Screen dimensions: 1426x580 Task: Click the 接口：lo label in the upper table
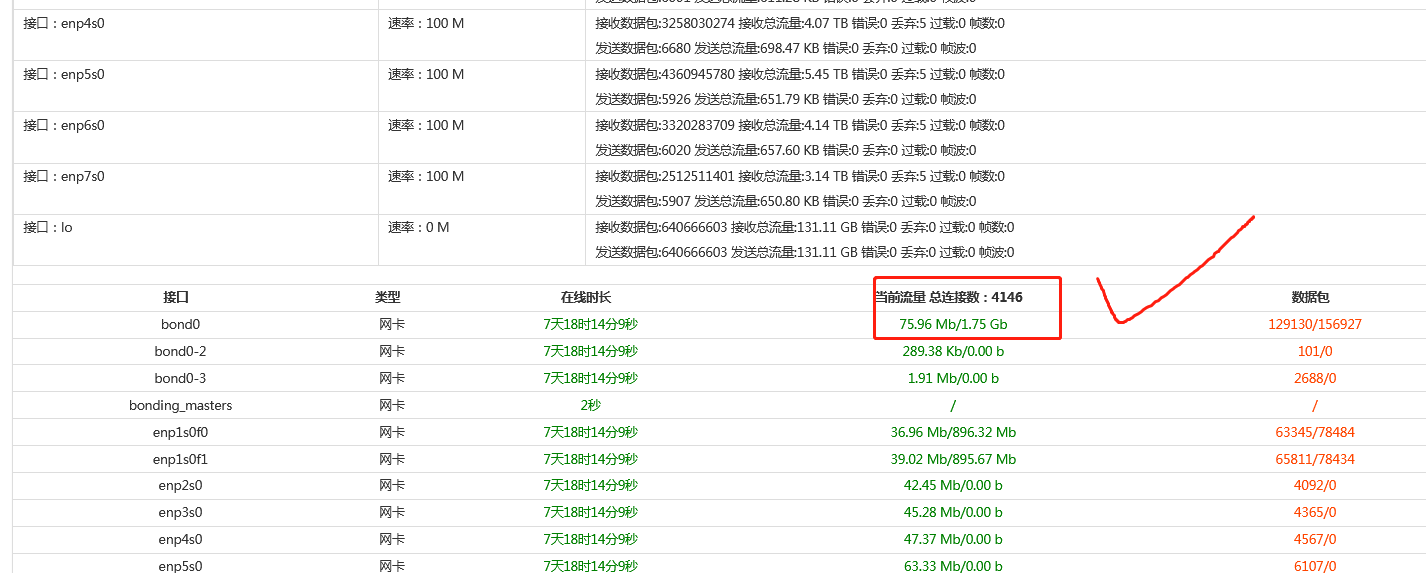(48, 227)
